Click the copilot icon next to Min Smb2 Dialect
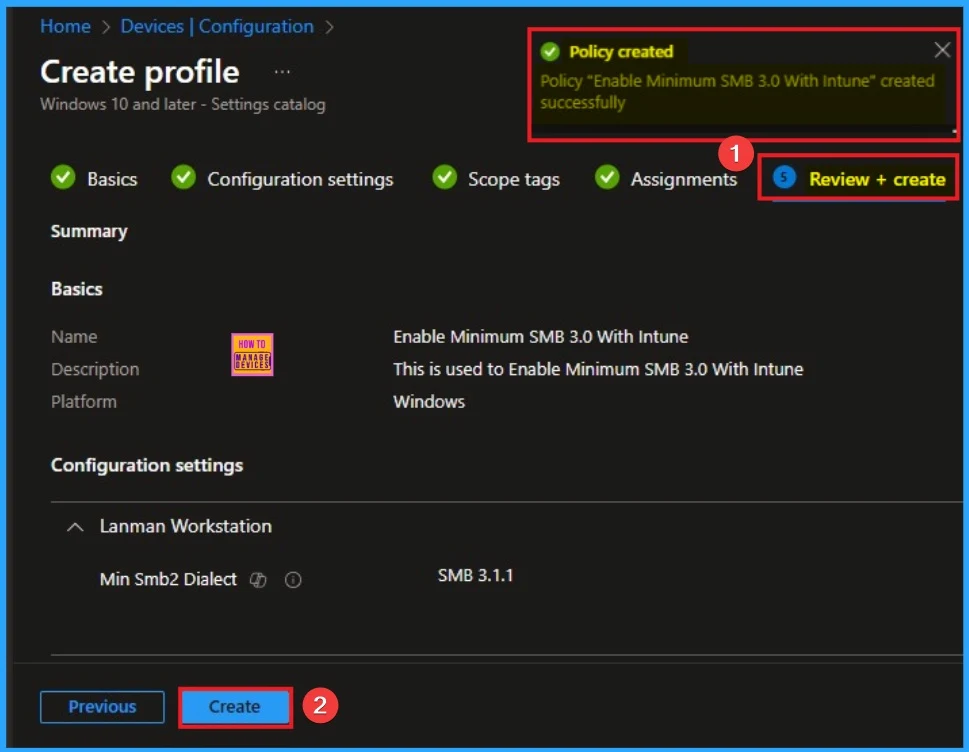This screenshot has height=752, width=969. (258, 580)
